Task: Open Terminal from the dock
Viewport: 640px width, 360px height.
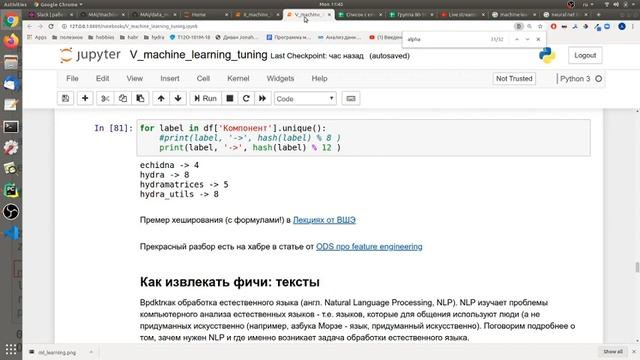Action: coord(11,127)
